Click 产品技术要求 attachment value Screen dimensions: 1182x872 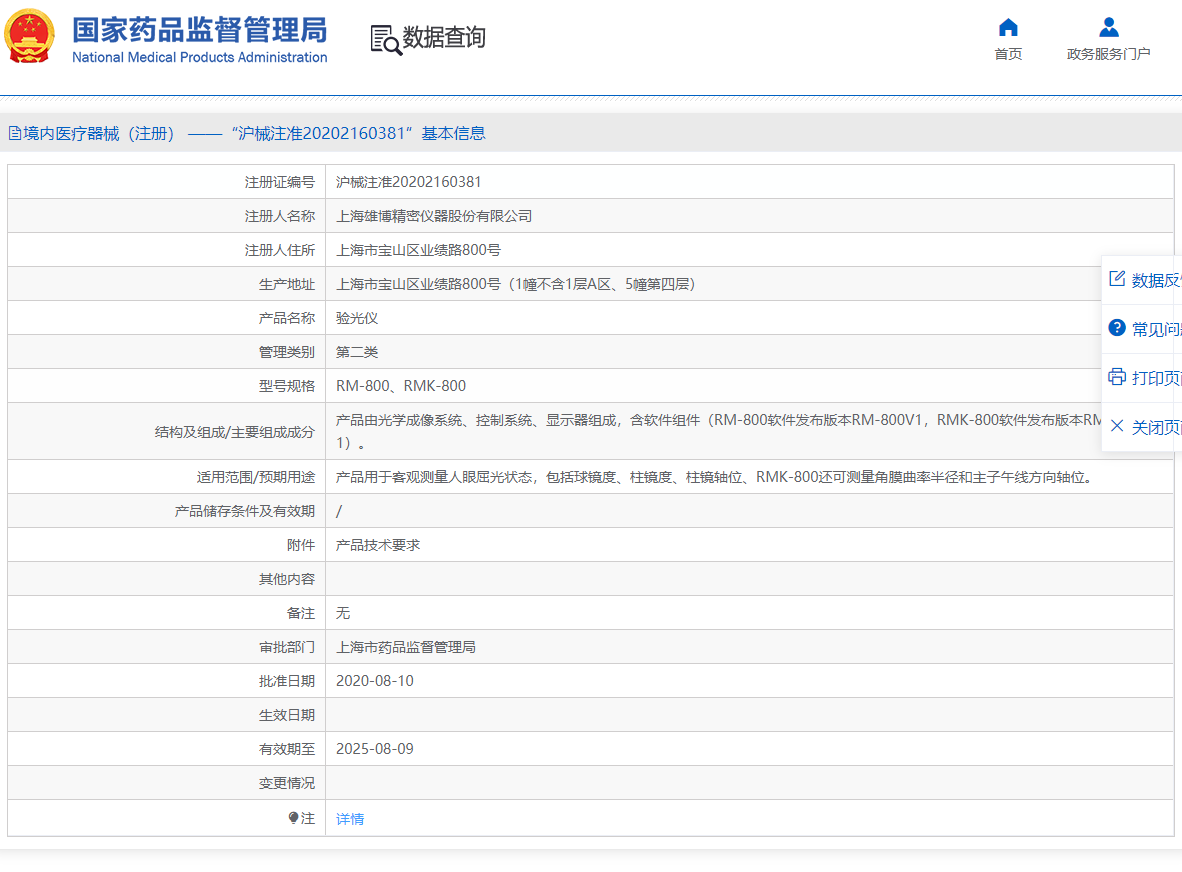[378, 545]
